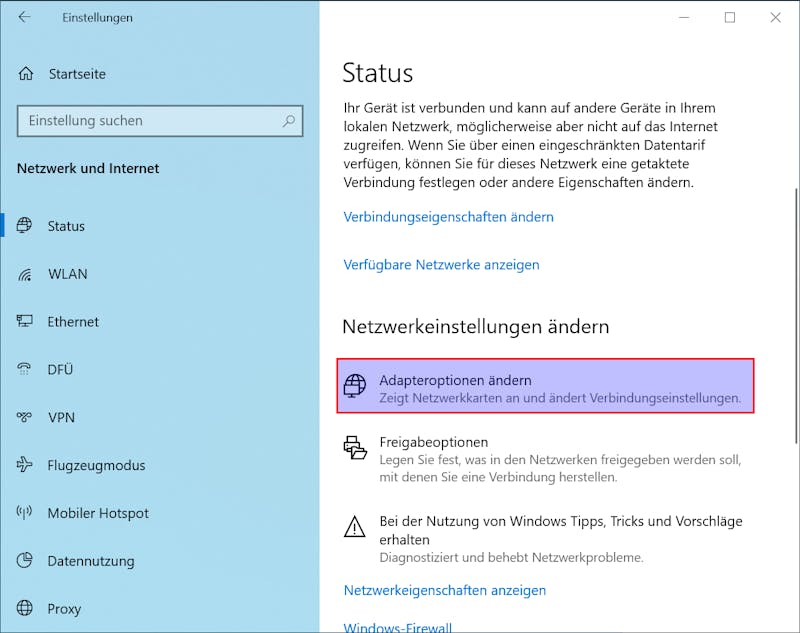
Task: Click the Proxy globe icon
Action: tap(24, 608)
